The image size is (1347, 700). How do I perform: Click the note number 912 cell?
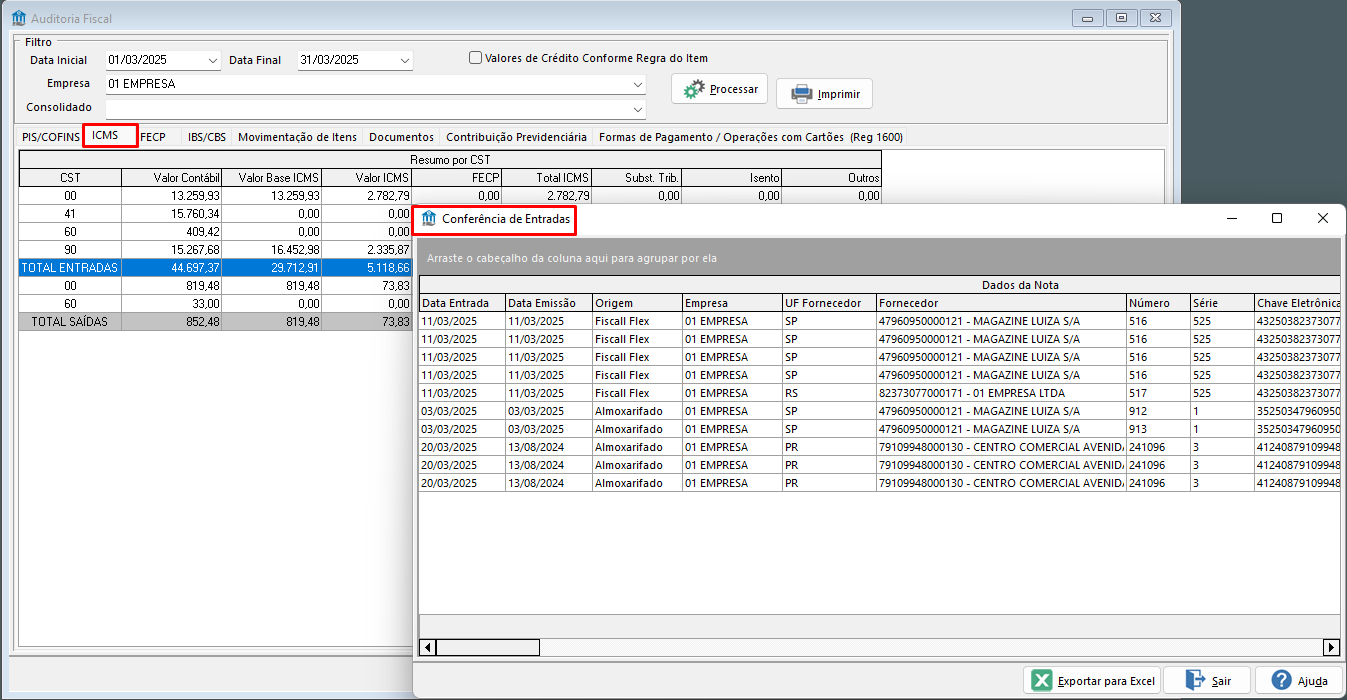pyautogui.click(x=1158, y=411)
